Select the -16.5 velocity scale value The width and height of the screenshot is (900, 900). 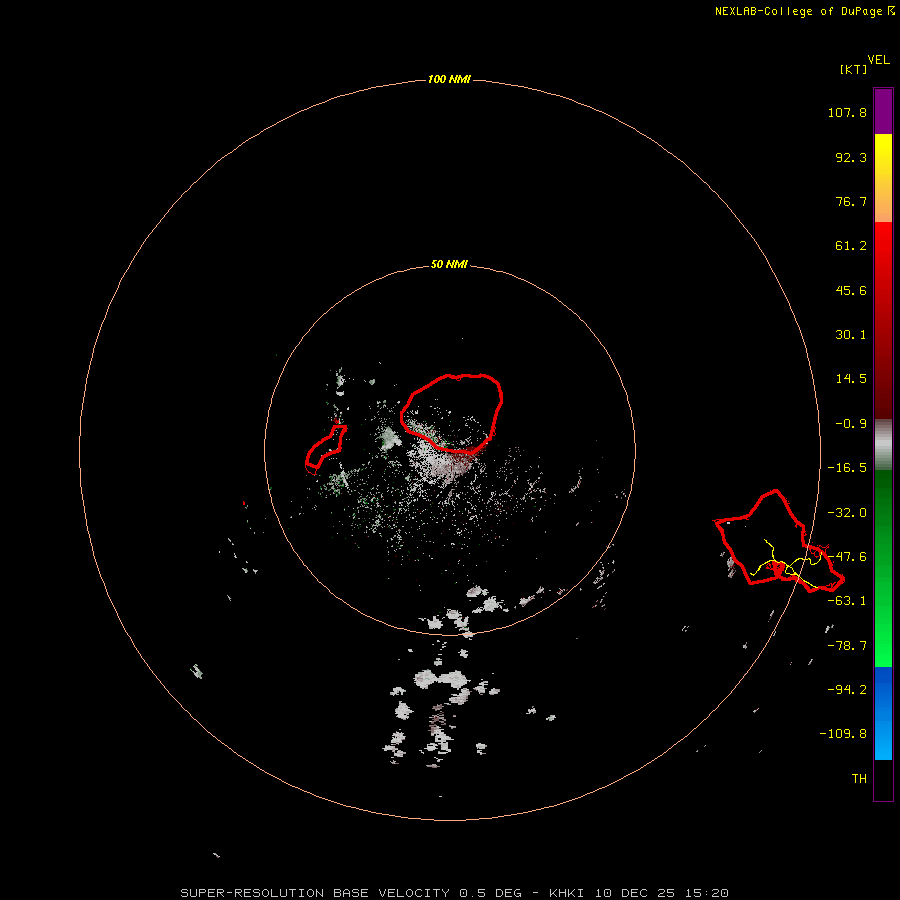point(847,468)
